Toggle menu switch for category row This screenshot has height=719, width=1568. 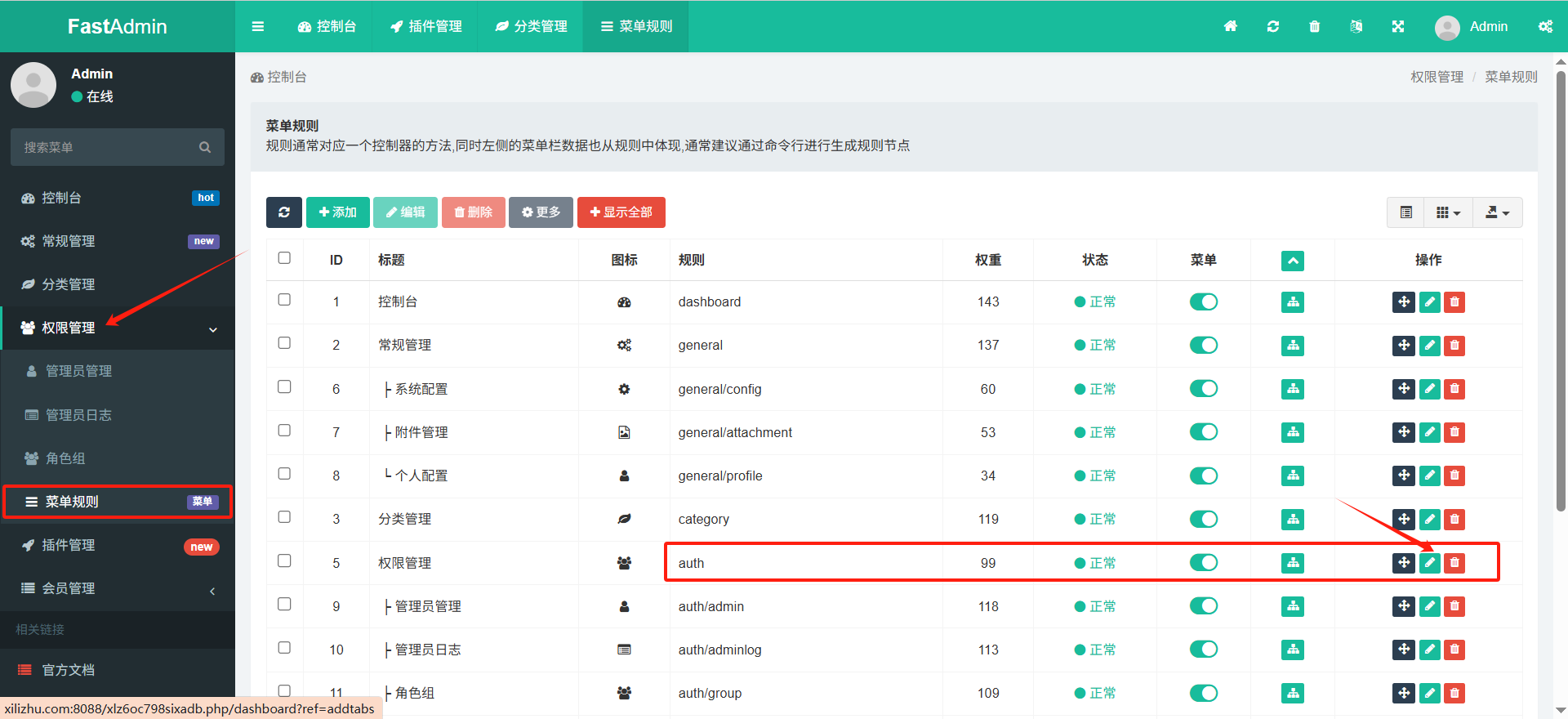pos(1204,519)
